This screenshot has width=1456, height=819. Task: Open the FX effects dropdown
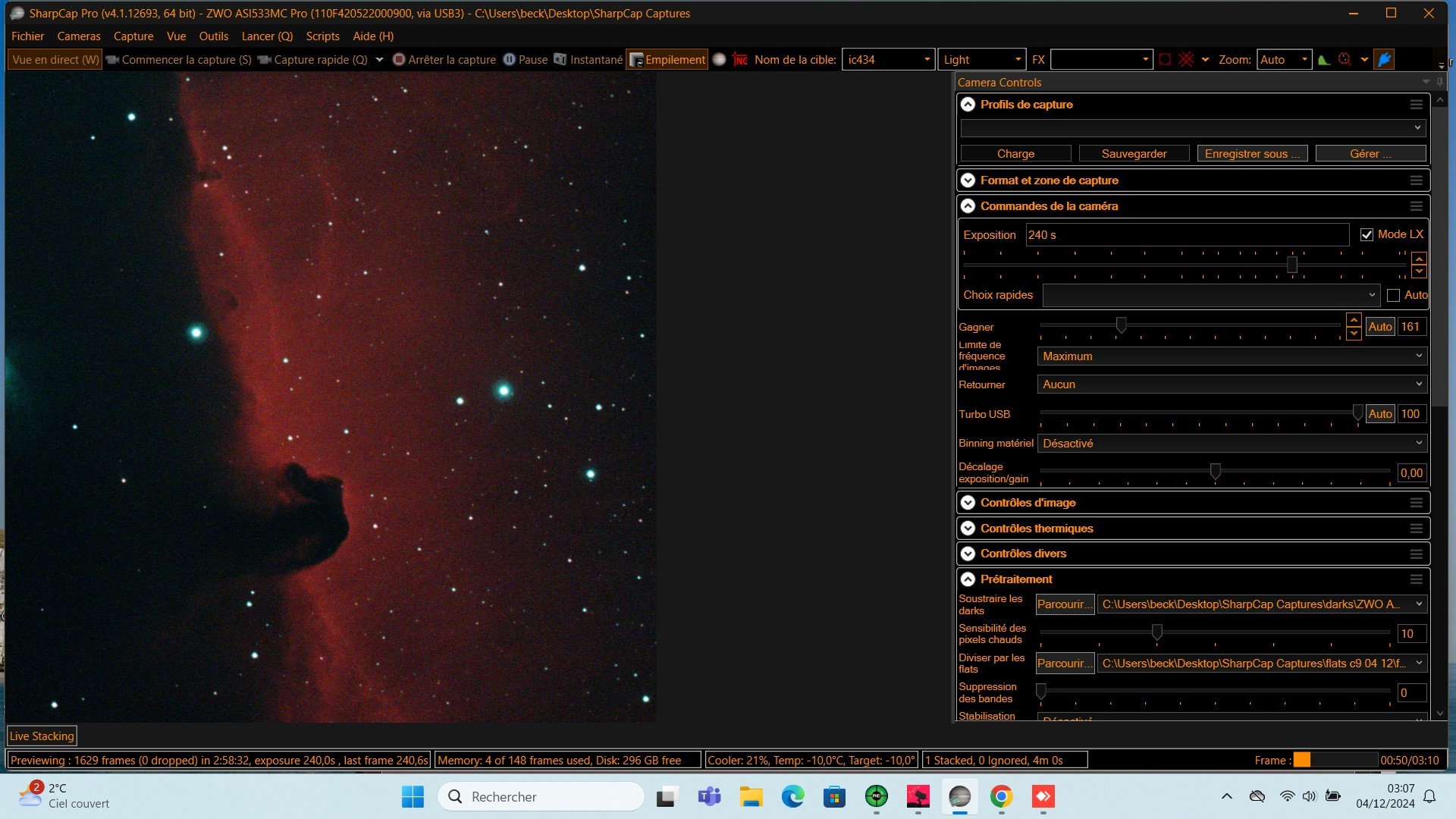click(x=1102, y=60)
